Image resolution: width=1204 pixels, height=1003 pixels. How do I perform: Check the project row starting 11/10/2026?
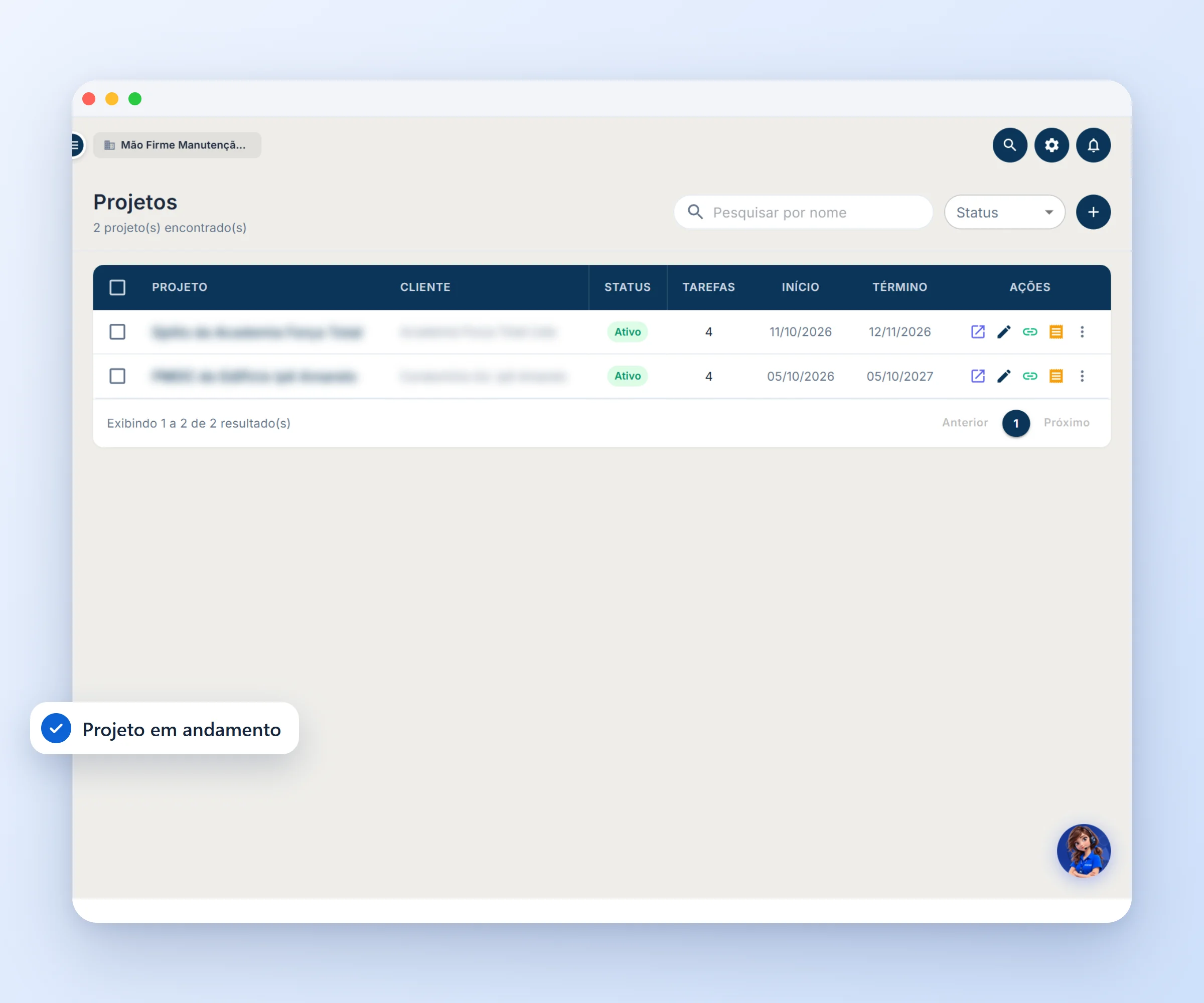(x=117, y=332)
